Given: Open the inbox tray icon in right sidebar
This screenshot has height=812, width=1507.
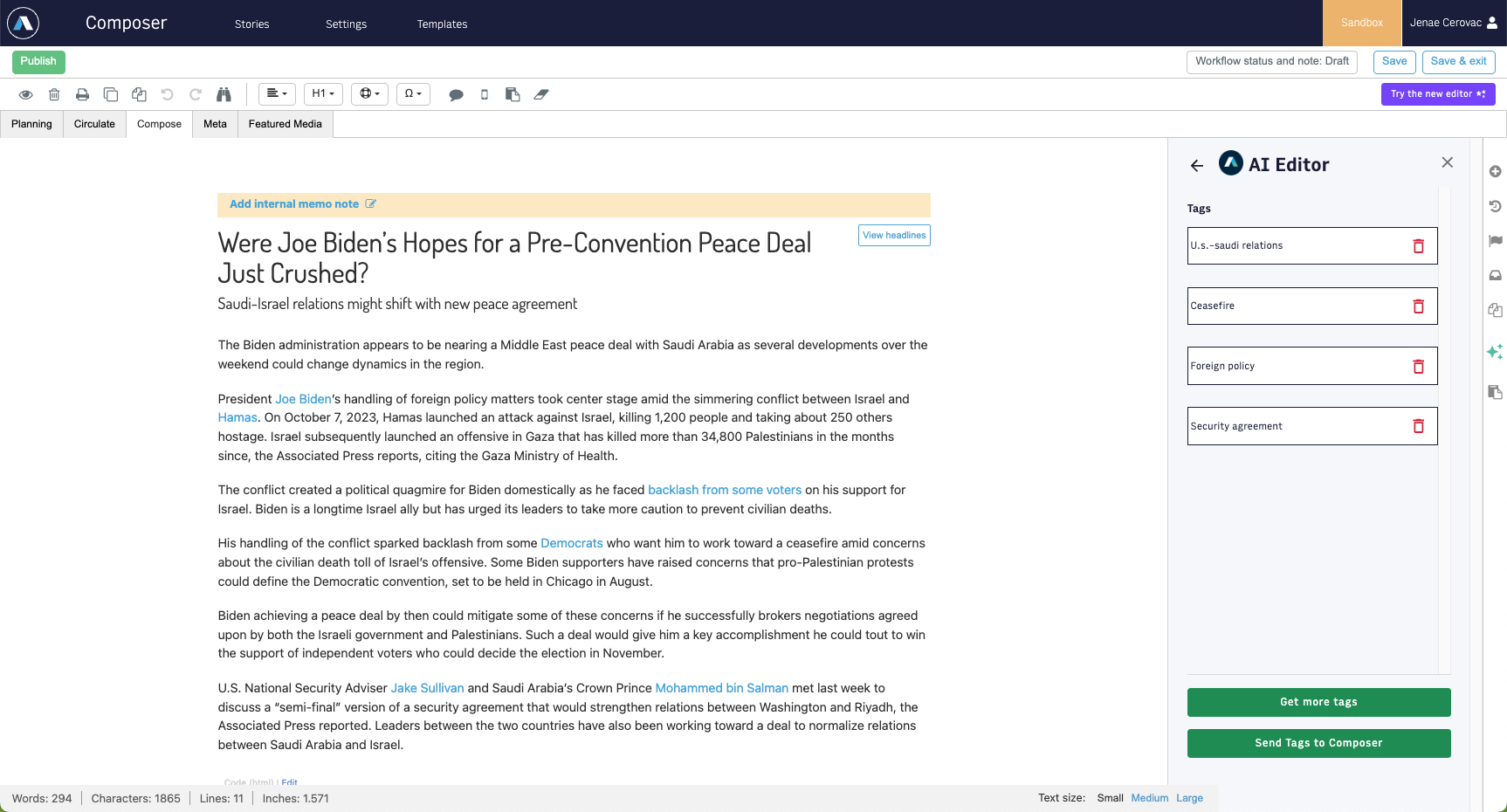Looking at the screenshot, I should [1496, 275].
